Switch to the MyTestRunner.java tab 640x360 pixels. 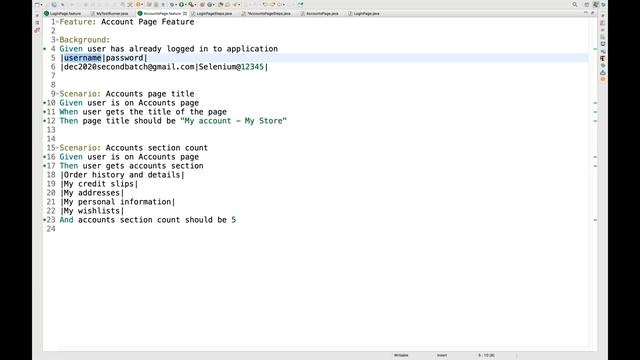click(109, 13)
